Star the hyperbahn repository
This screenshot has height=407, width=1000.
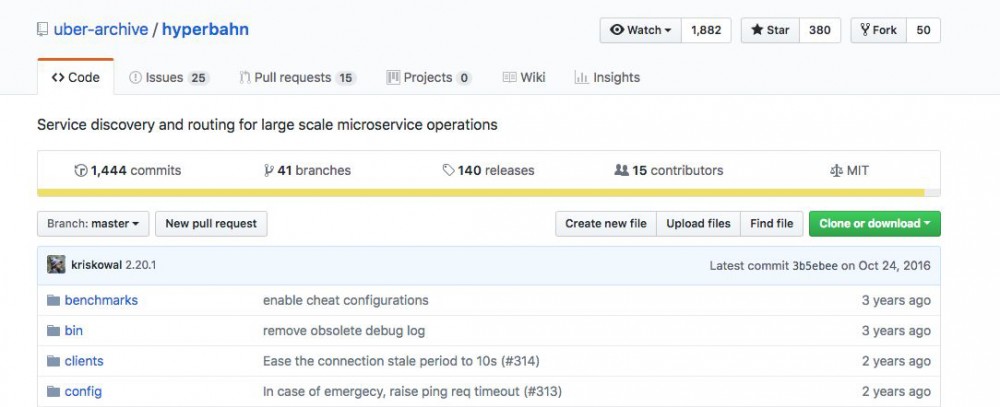click(x=770, y=30)
